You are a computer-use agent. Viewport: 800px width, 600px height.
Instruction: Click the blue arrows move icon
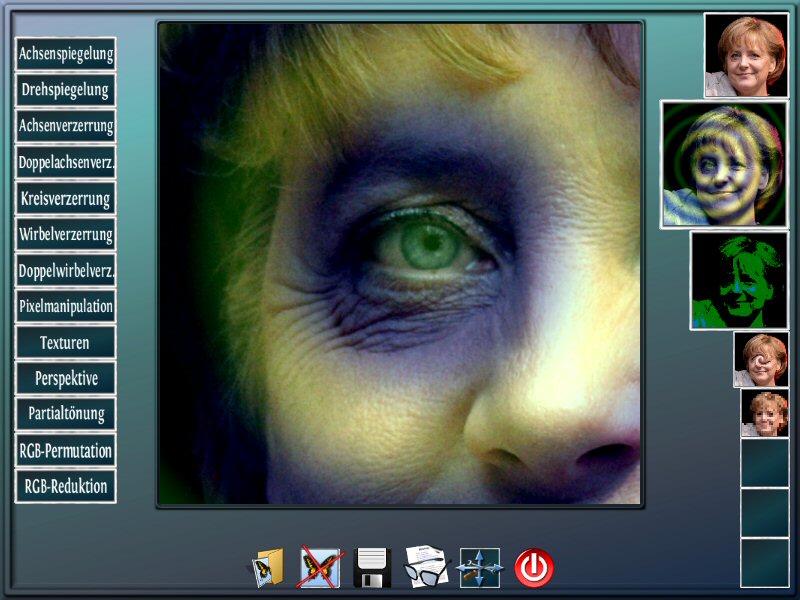click(x=480, y=567)
